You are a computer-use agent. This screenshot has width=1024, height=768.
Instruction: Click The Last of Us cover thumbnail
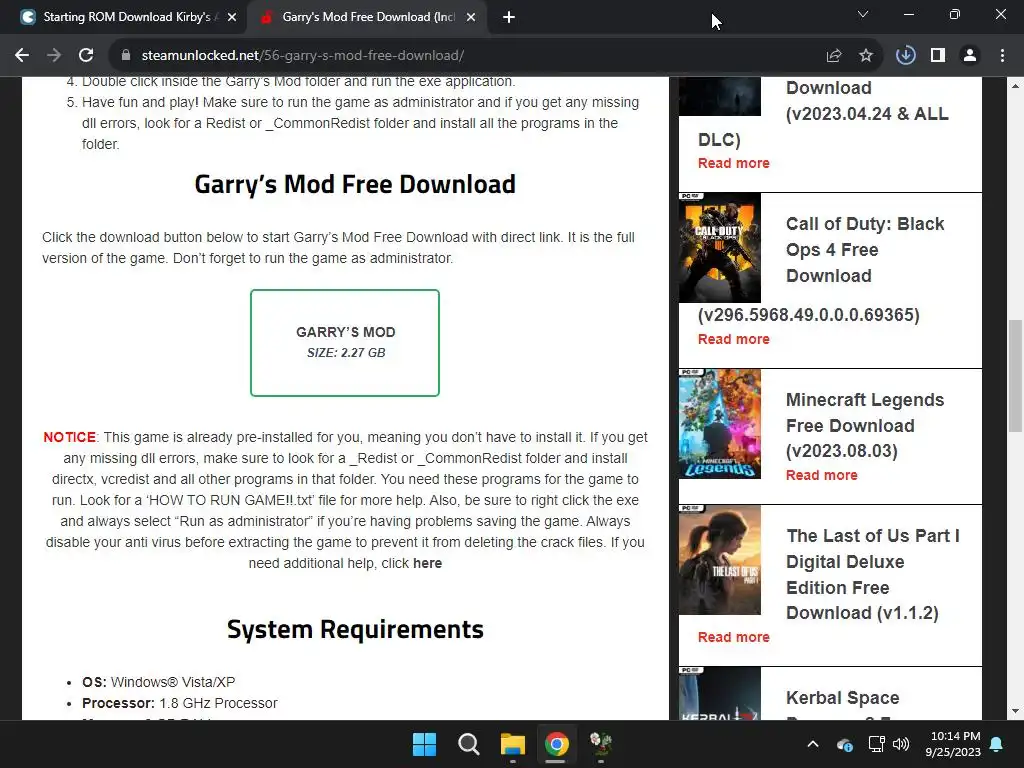coord(720,560)
